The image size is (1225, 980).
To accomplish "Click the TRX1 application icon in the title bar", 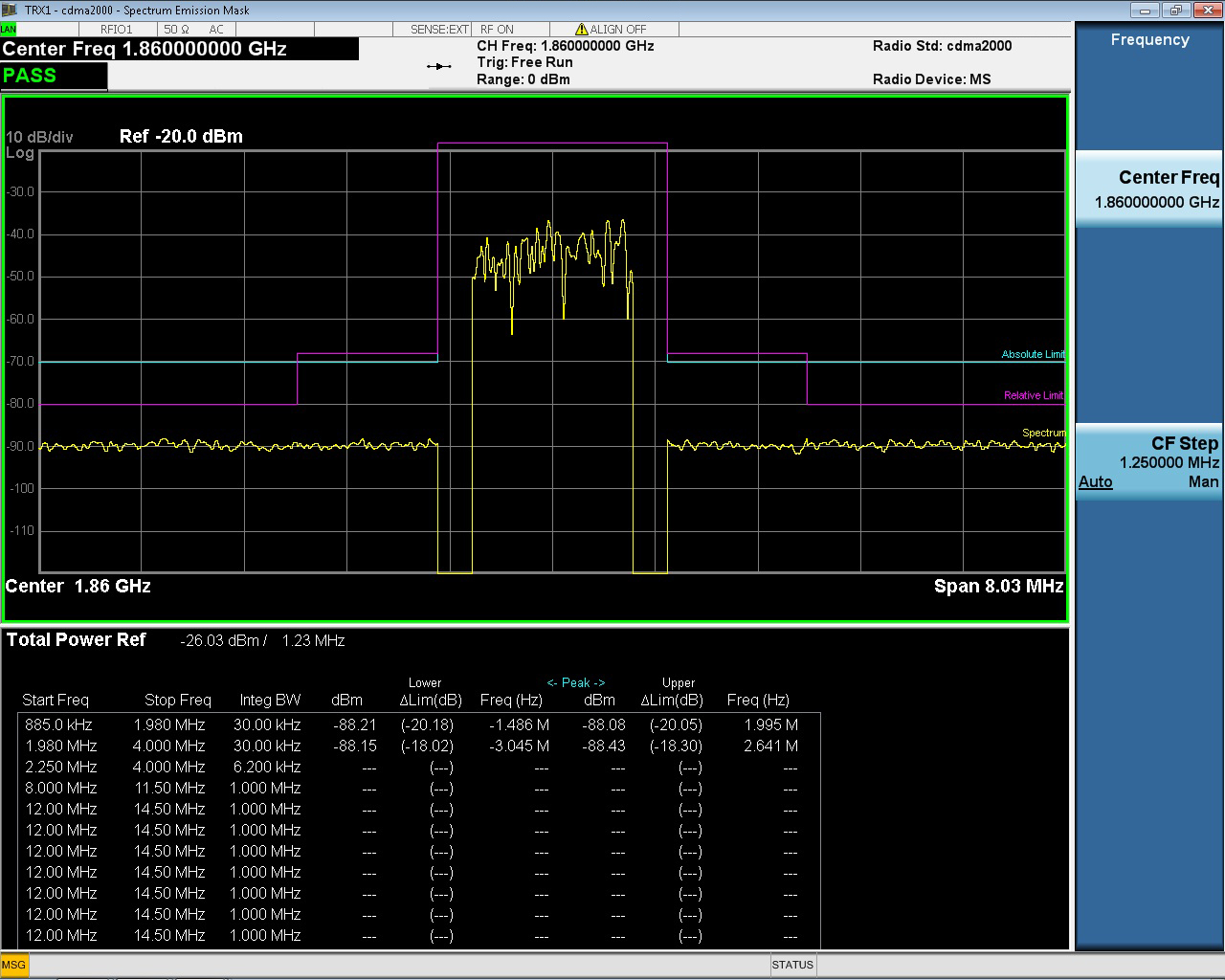I will click(x=10, y=10).
